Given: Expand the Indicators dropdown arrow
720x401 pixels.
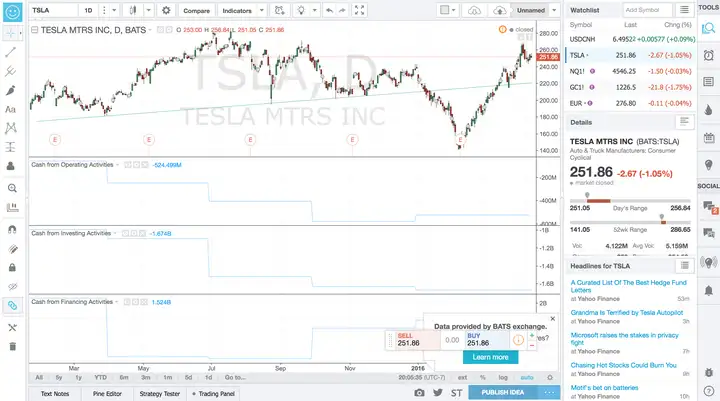Looking at the screenshot, I should (261, 10).
